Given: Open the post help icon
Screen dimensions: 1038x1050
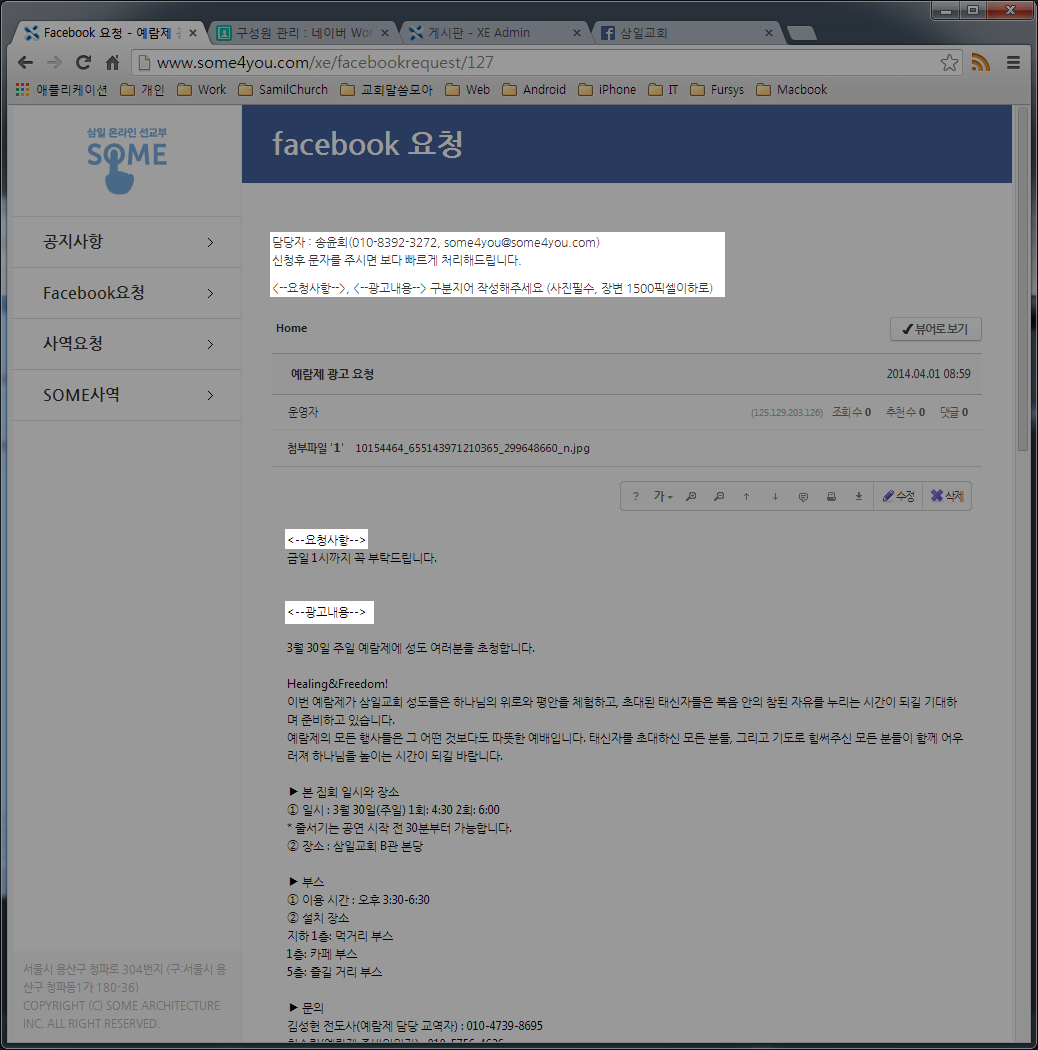Looking at the screenshot, I should click(636, 495).
